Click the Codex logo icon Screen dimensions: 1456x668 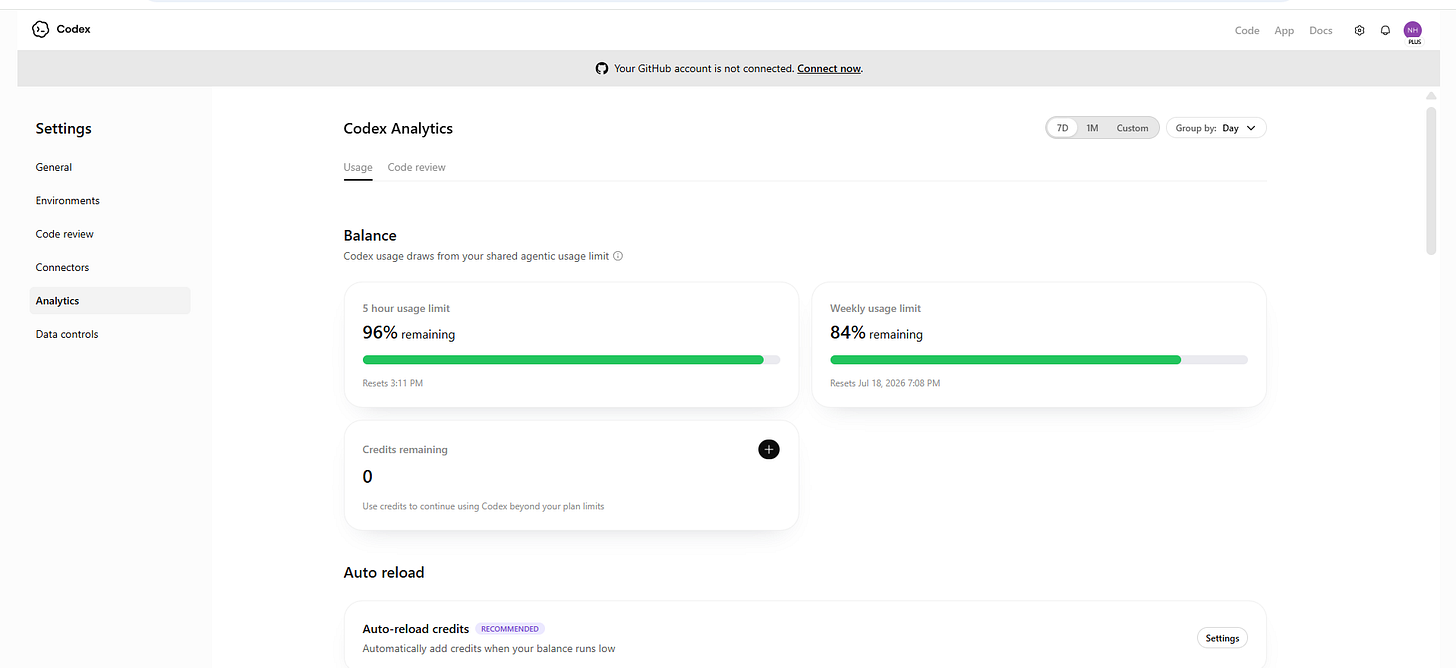[41, 29]
